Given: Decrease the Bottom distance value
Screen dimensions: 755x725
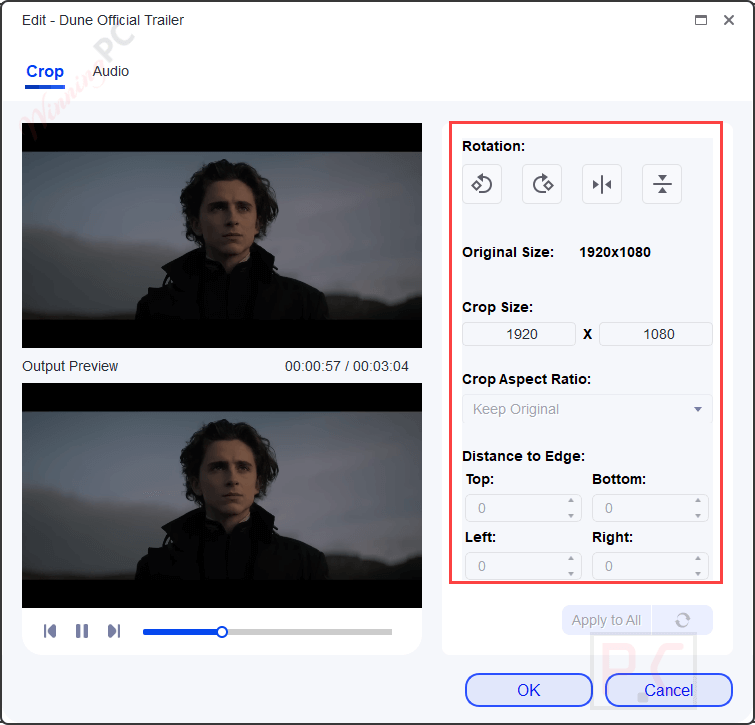Looking at the screenshot, I should pos(698,516).
